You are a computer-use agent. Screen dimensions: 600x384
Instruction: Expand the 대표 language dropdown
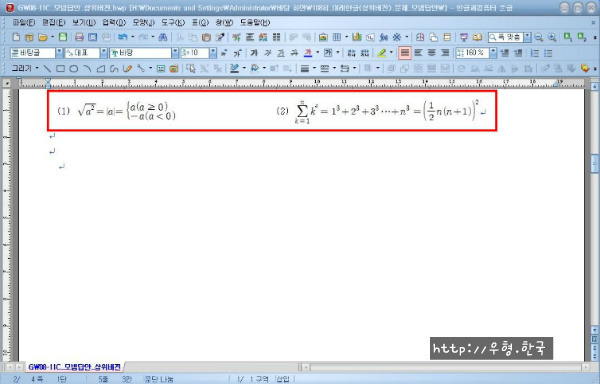click(104, 53)
